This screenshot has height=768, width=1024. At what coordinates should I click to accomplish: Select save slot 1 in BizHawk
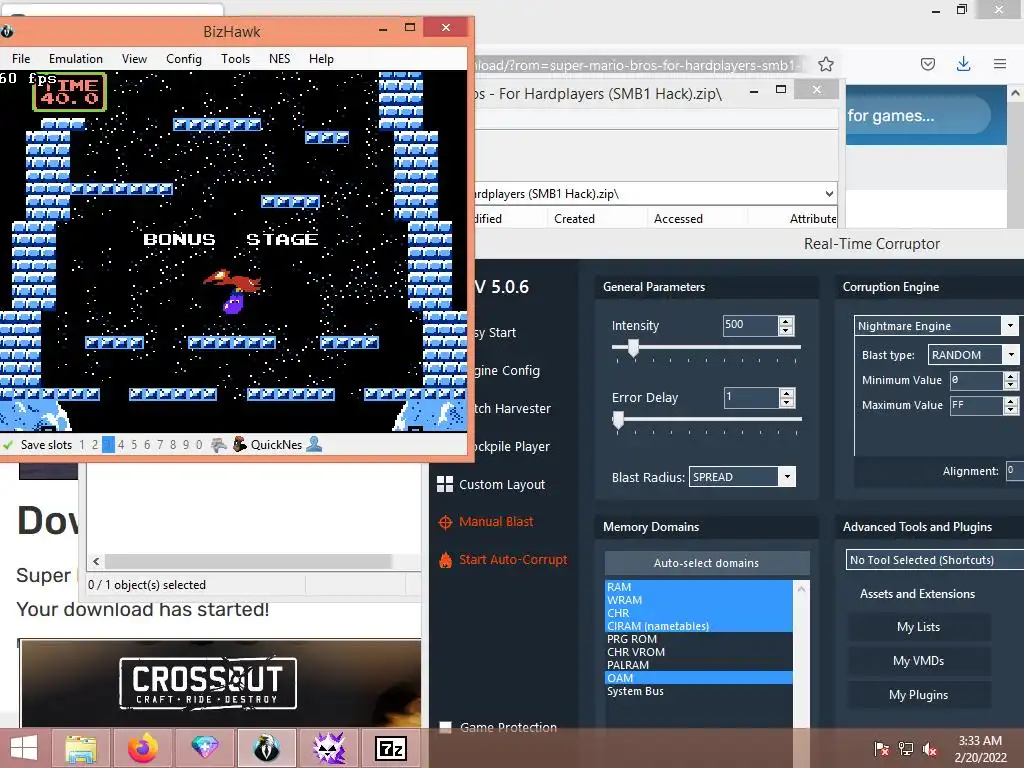point(82,445)
